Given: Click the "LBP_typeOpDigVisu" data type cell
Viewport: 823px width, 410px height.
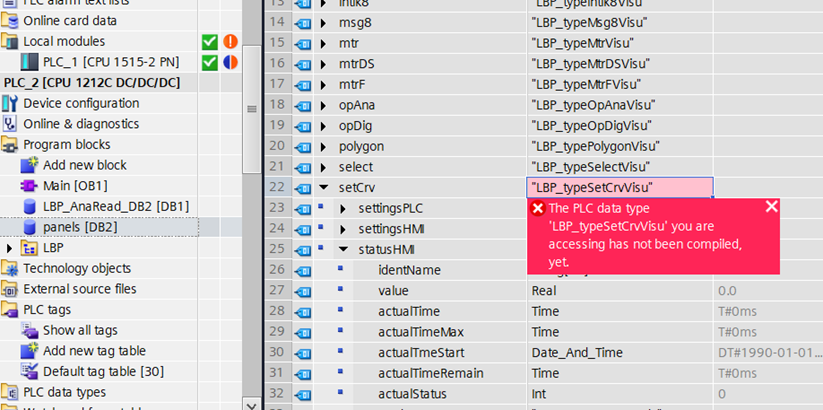Looking at the screenshot, I should tap(620, 126).
